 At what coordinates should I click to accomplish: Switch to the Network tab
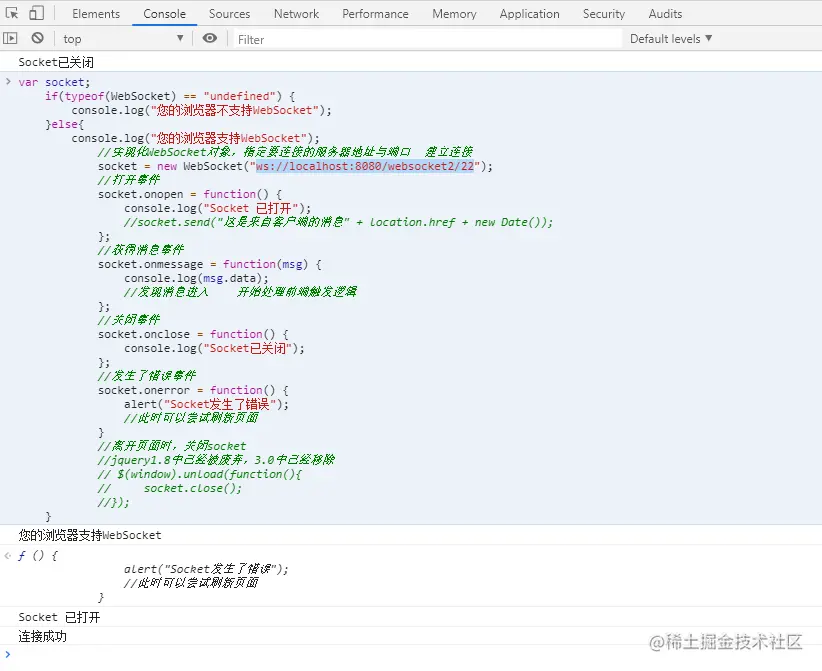296,14
